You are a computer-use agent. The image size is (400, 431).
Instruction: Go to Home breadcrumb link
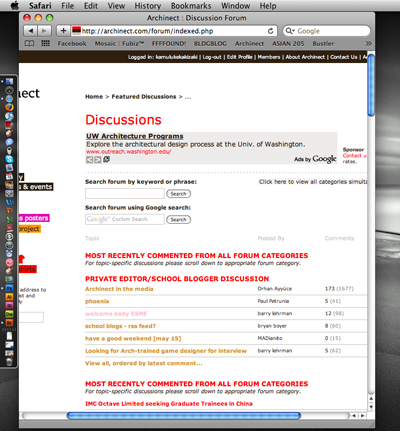(x=94, y=97)
